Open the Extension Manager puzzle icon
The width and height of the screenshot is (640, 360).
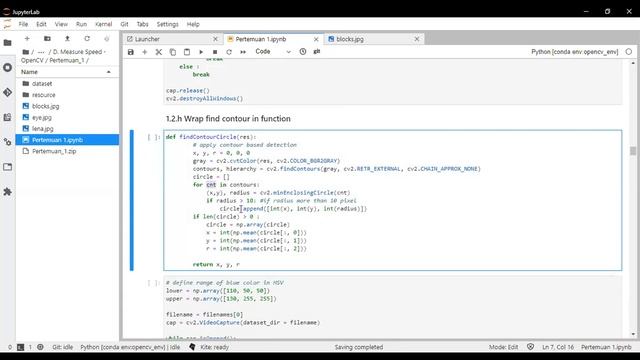(7, 191)
